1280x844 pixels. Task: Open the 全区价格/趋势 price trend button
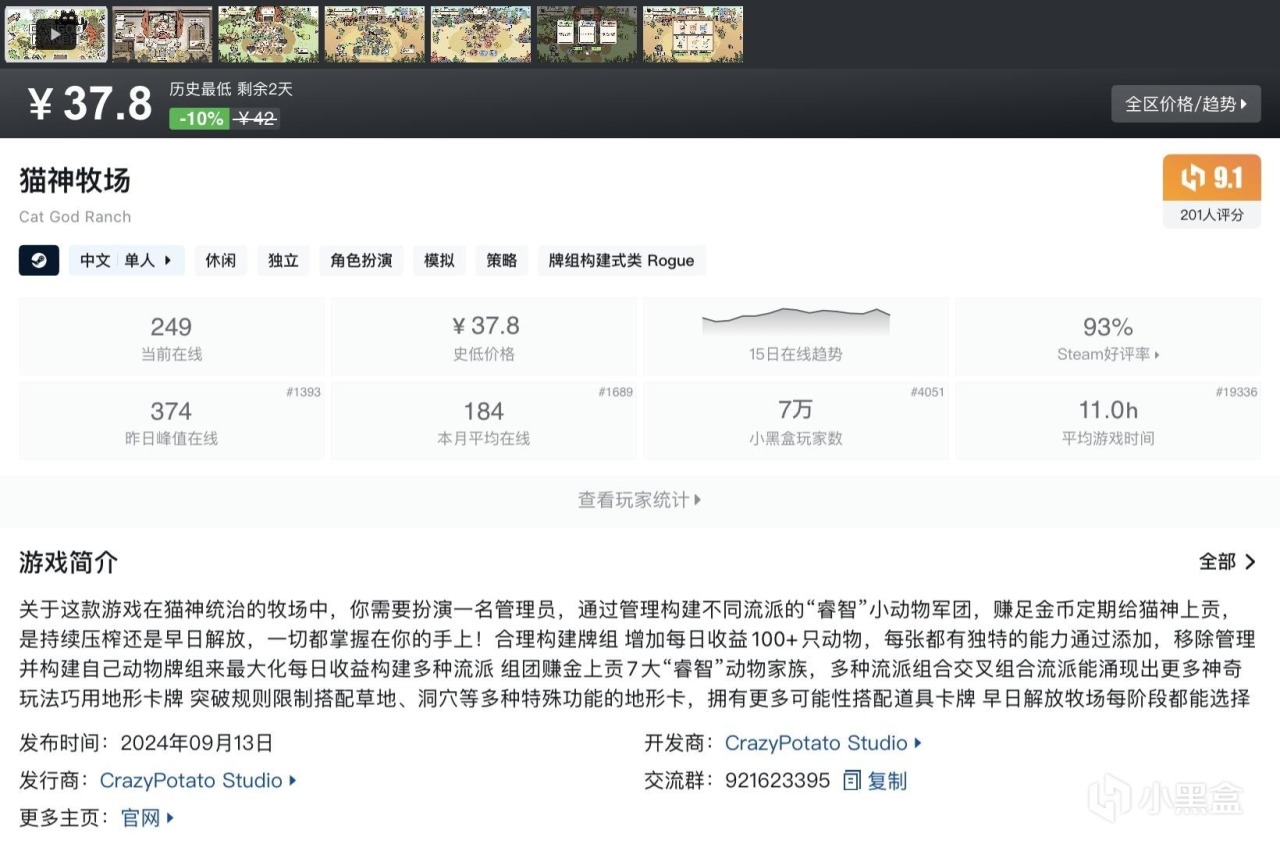coord(1186,104)
